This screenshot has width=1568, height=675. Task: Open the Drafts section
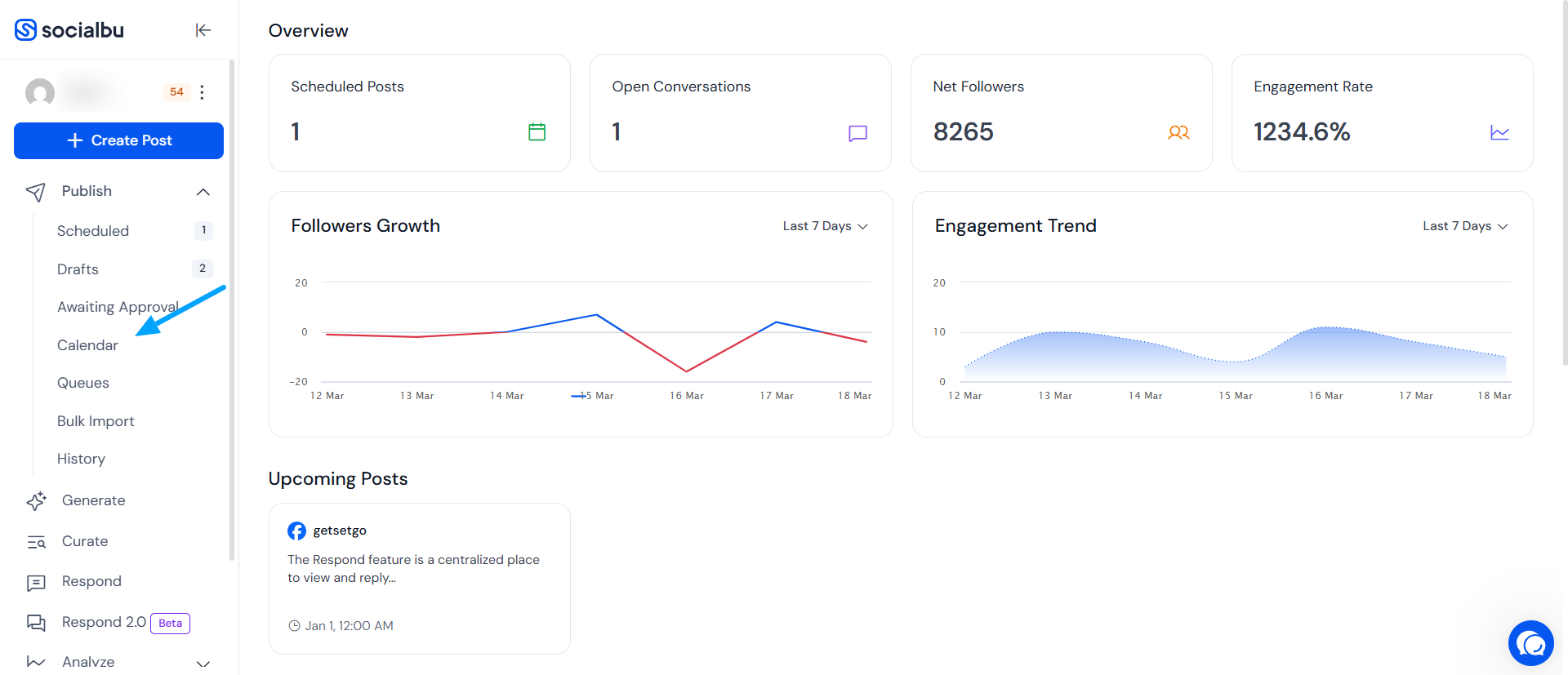click(x=78, y=269)
